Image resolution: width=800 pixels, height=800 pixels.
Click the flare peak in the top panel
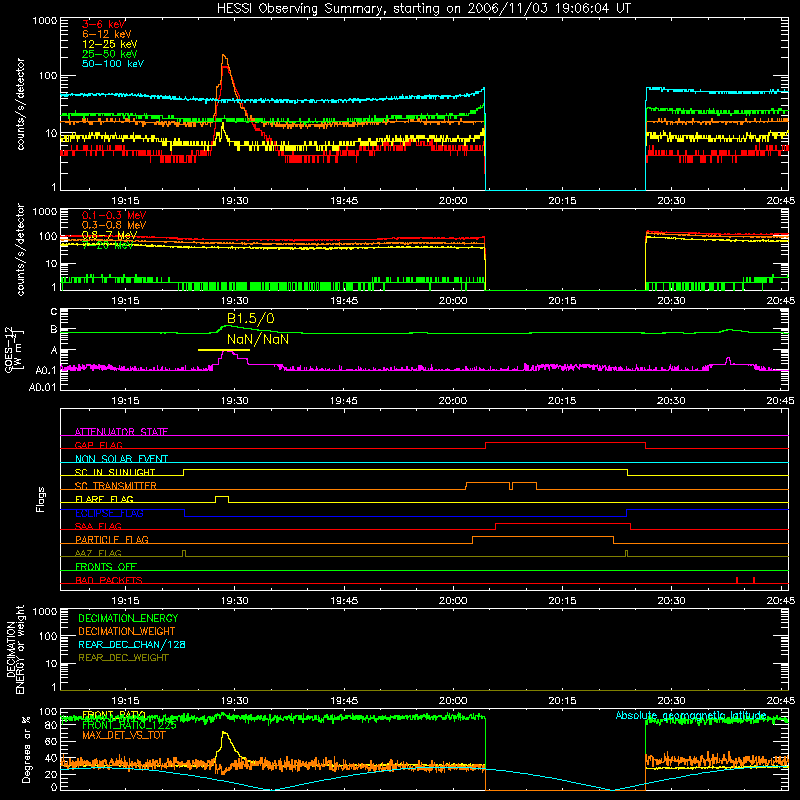point(224,56)
